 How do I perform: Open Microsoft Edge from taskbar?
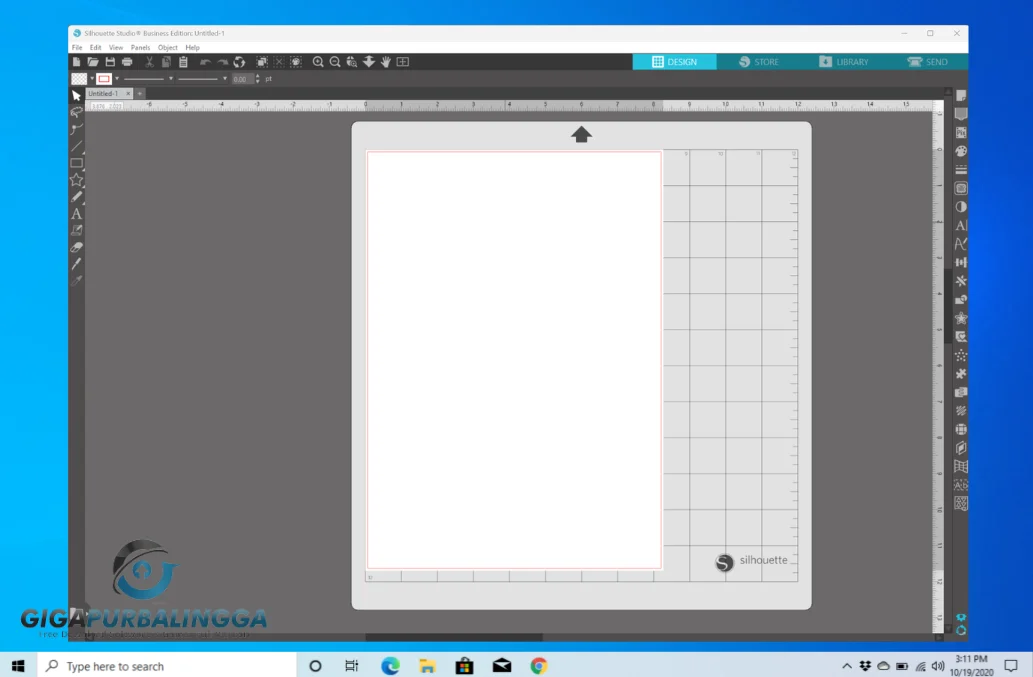390,666
